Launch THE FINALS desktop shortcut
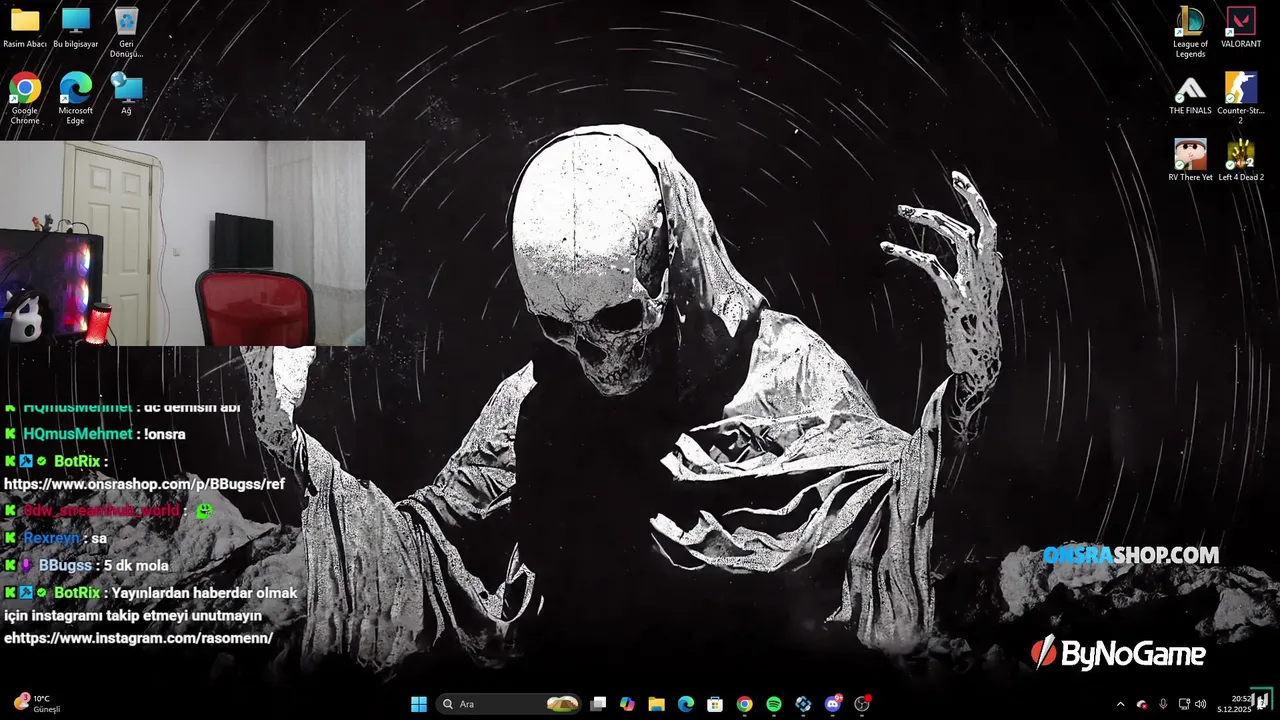 (x=1190, y=95)
